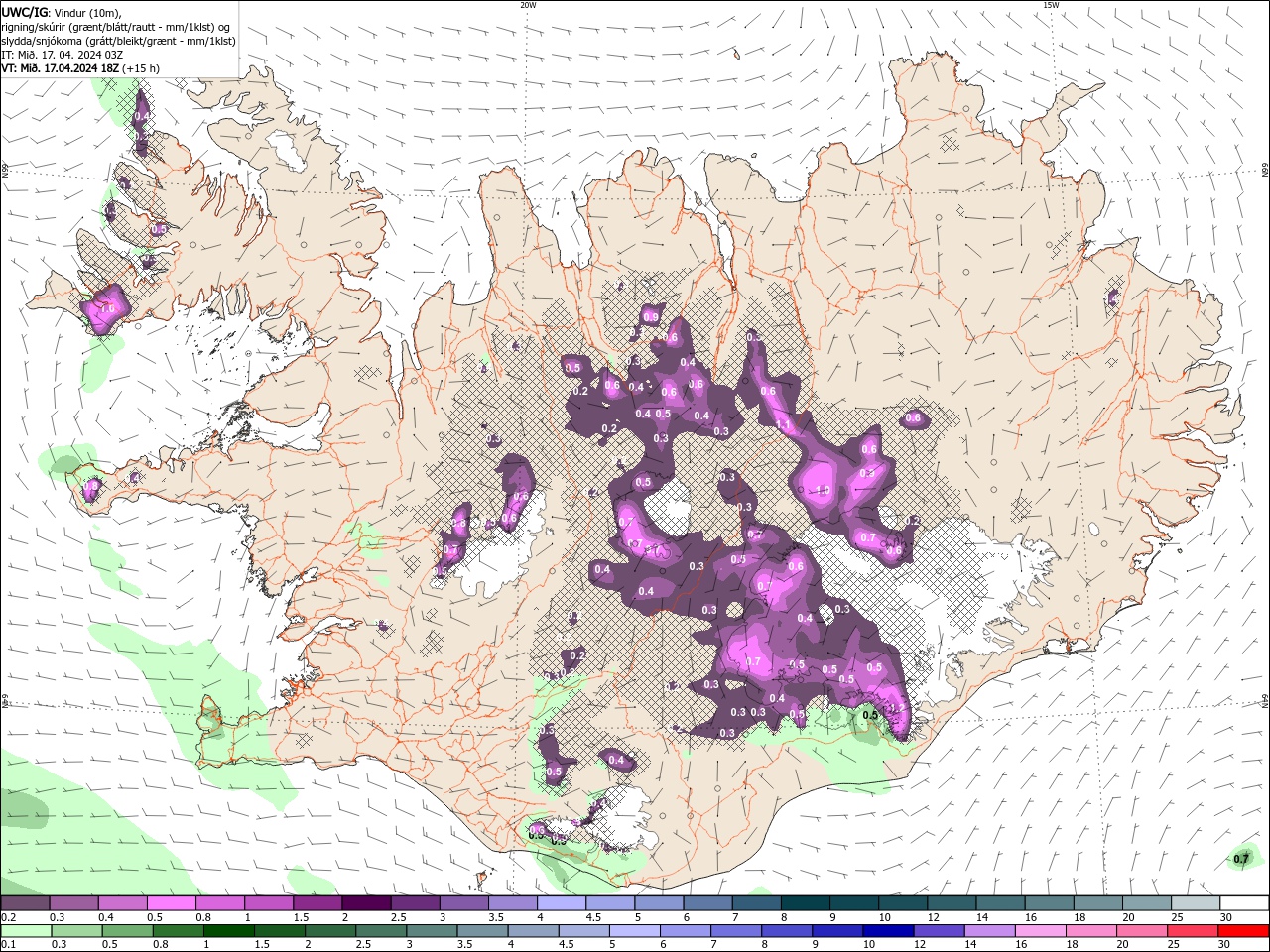Click the 25 label in the rain legend row
This screenshot has height=952, width=1270.
coord(1175,944)
